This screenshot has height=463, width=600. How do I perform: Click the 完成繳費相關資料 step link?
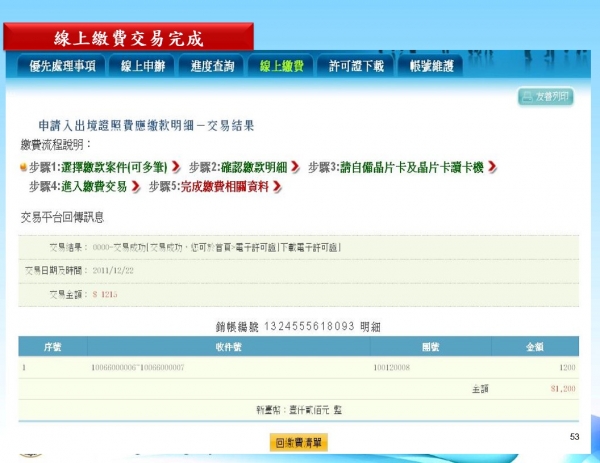click(225, 187)
